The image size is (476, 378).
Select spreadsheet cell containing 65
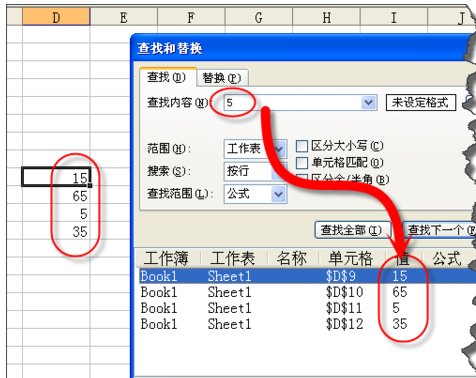pyautogui.click(x=56, y=195)
